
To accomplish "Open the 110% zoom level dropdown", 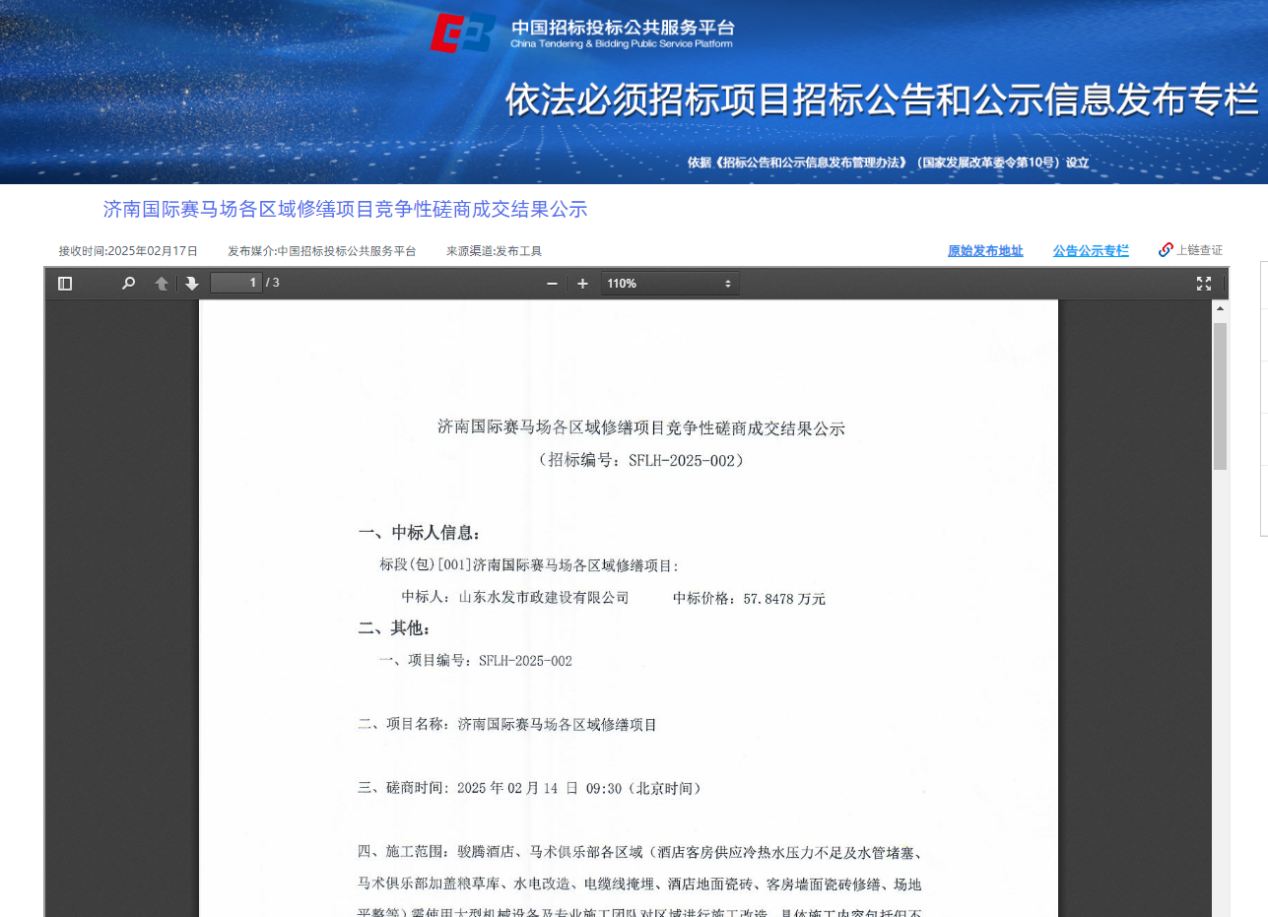I will tap(670, 284).
